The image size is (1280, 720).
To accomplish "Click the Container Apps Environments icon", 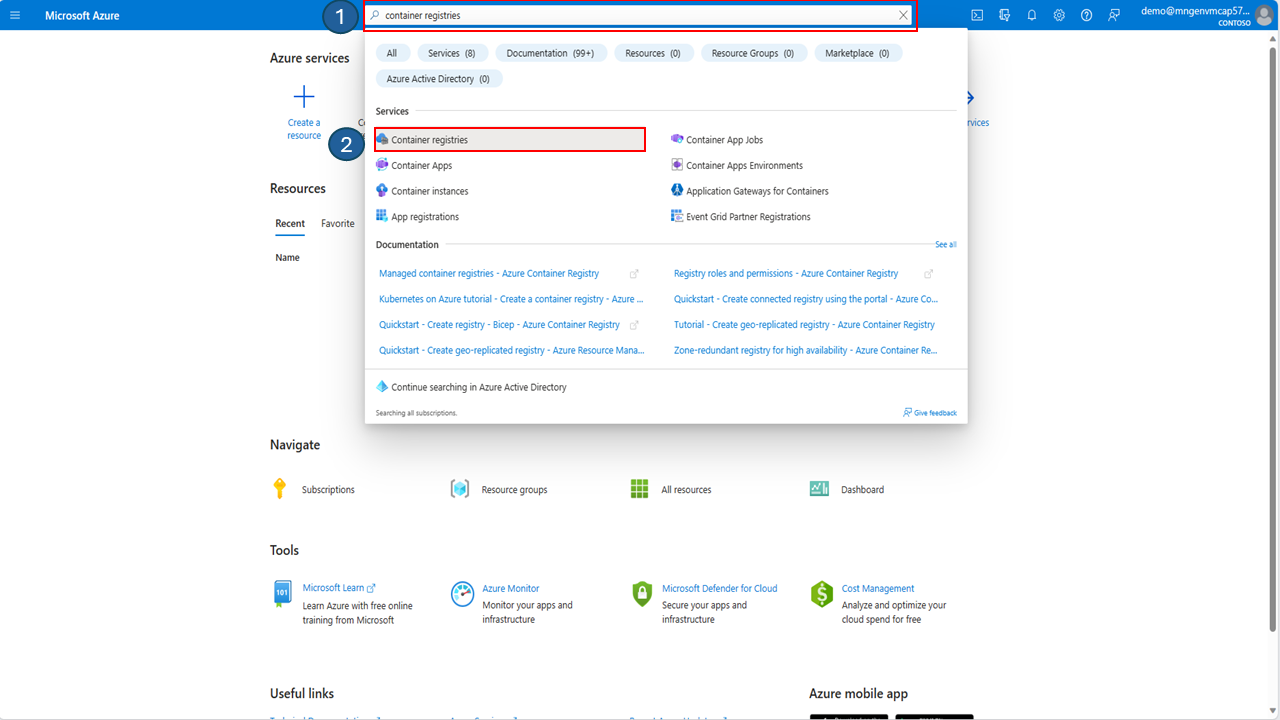I will click(x=677, y=165).
